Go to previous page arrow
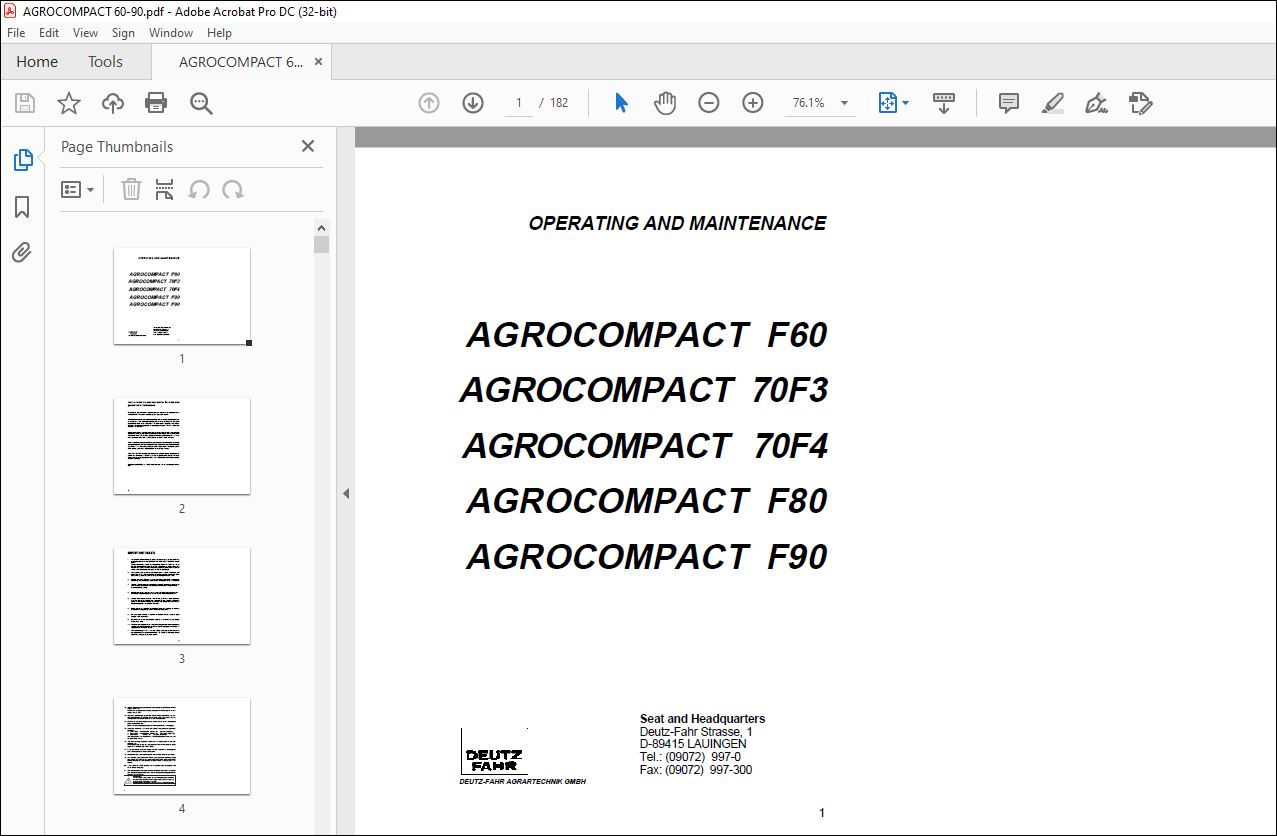The width and height of the screenshot is (1277, 836). click(x=429, y=103)
